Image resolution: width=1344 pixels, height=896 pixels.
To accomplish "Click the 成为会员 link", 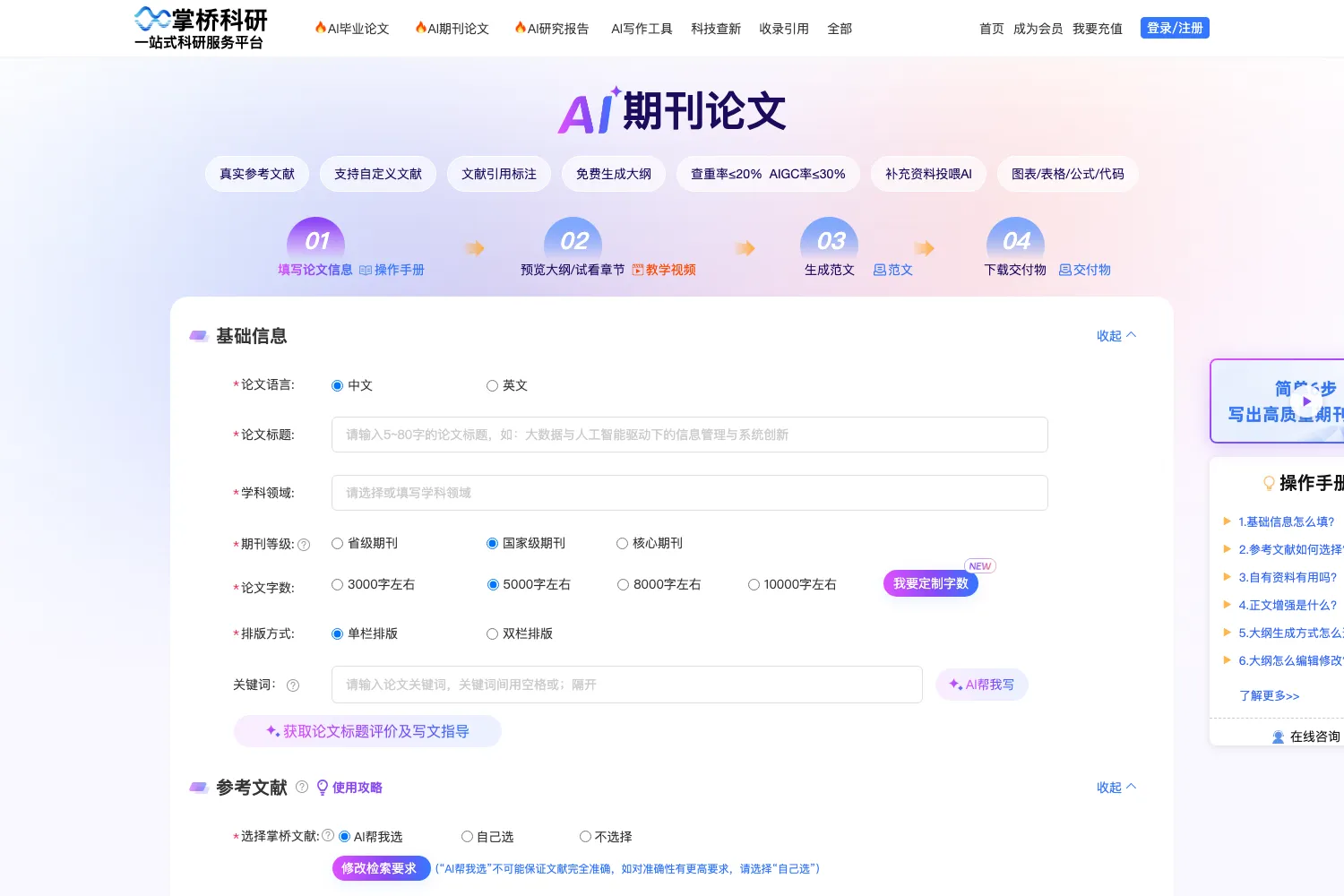I will 1038,29.
